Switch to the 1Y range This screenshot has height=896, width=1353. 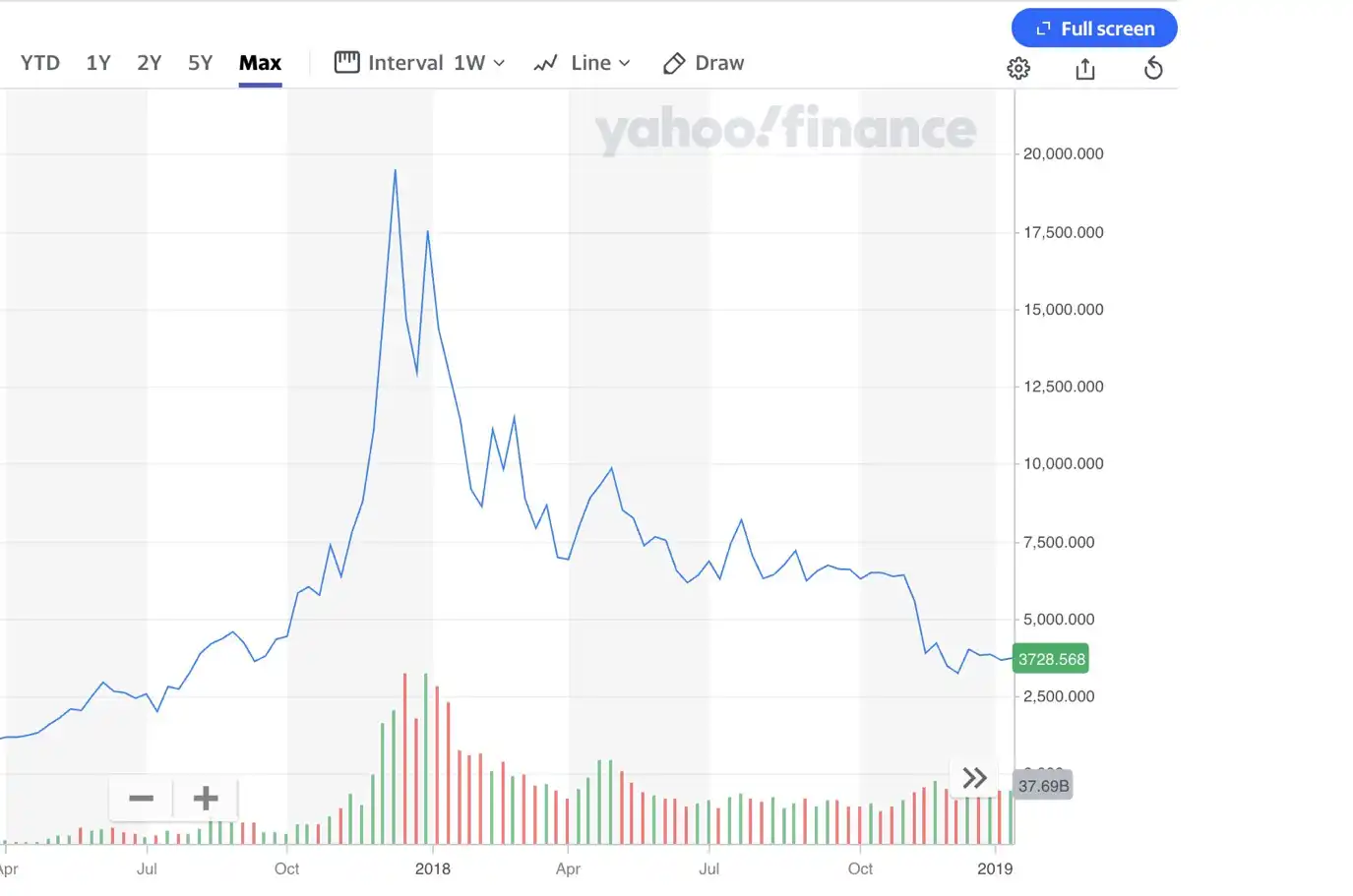pos(98,63)
